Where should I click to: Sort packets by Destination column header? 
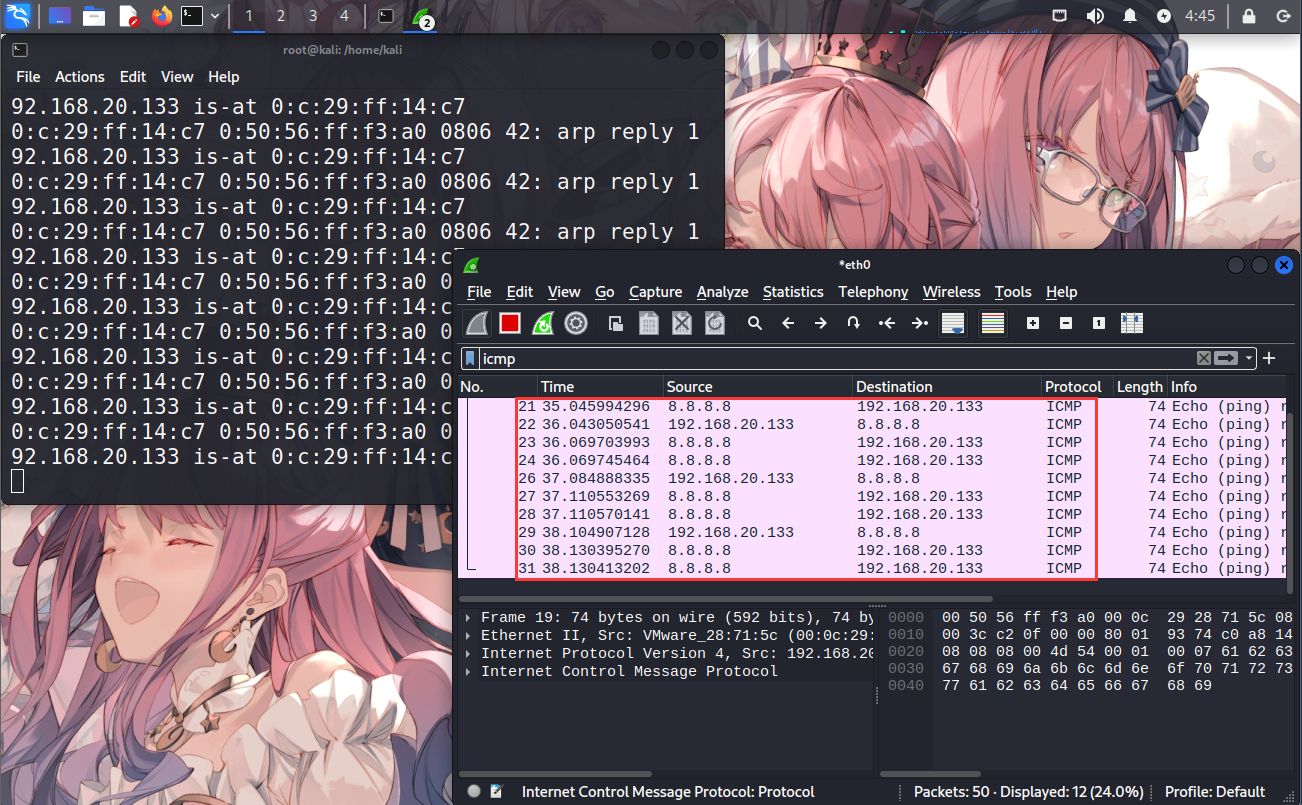(946, 387)
